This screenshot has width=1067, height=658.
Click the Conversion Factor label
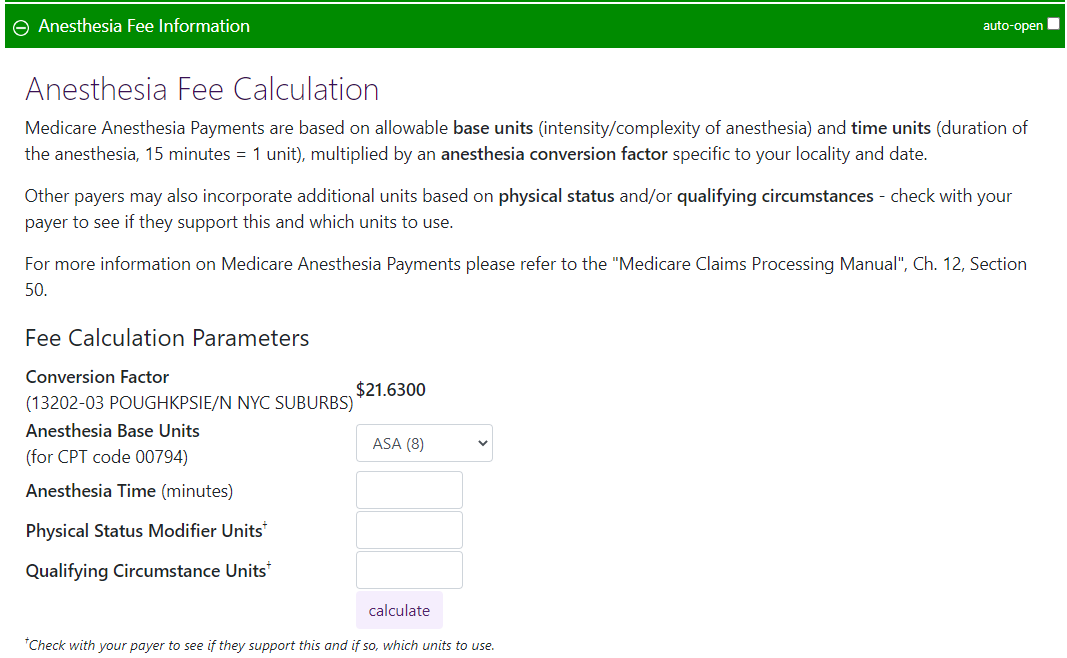point(97,377)
